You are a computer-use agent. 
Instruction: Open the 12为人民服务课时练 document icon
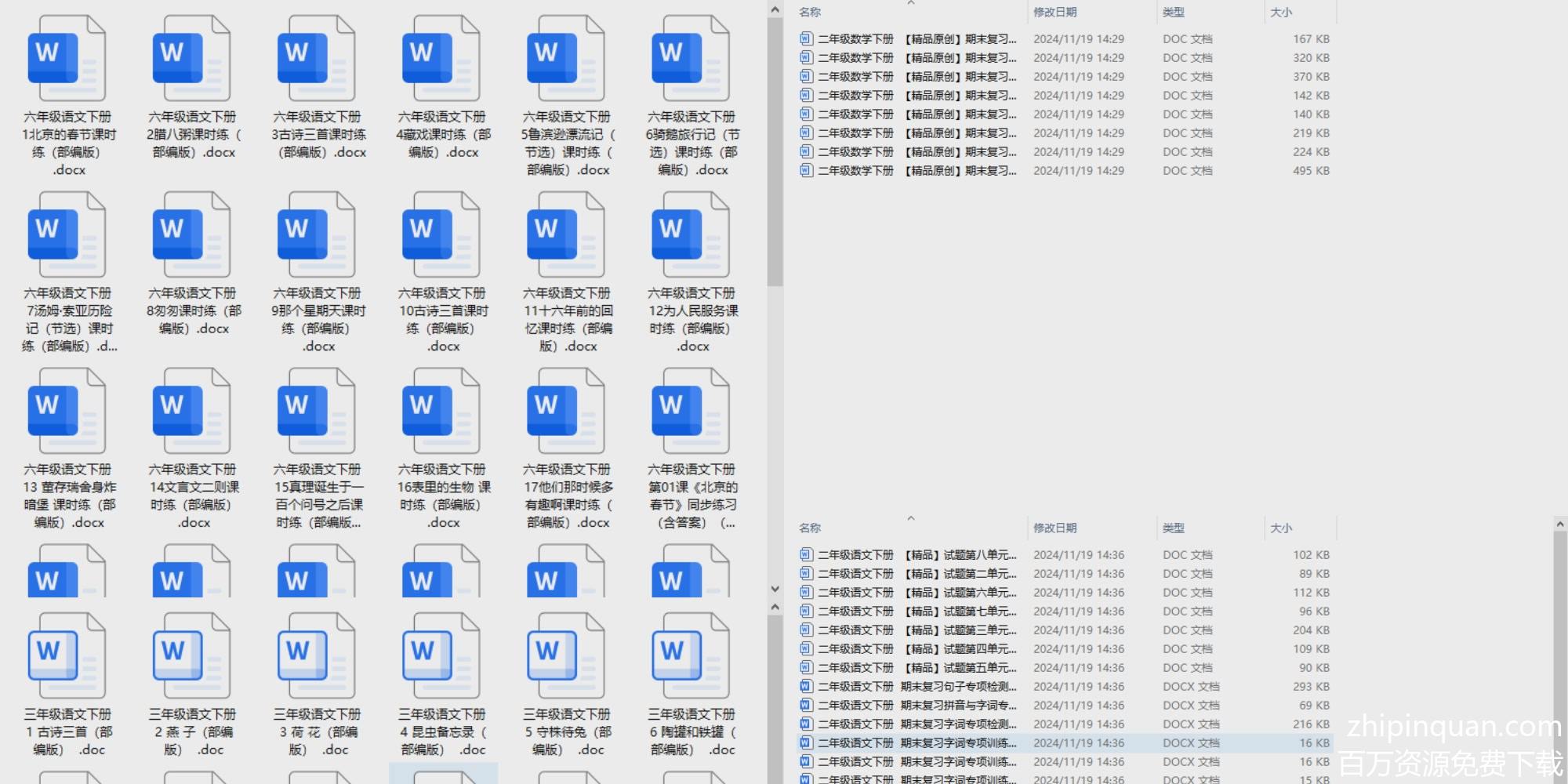tap(691, 236)
